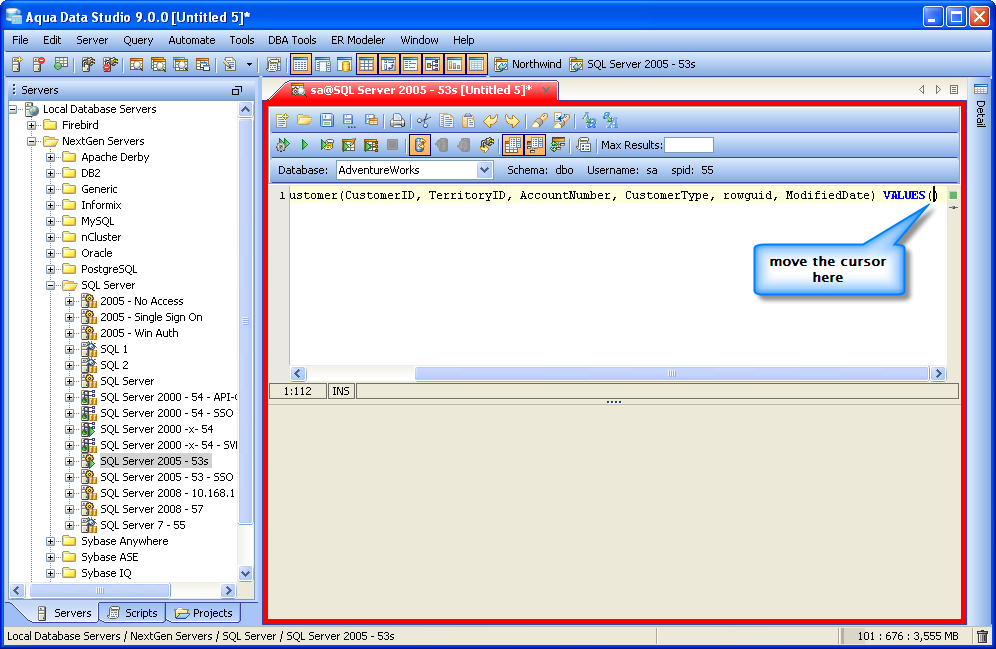Screen dimensions: 996x649
Task: Click the calculator-style icon in the main toolbar
Action: point(274,64)
